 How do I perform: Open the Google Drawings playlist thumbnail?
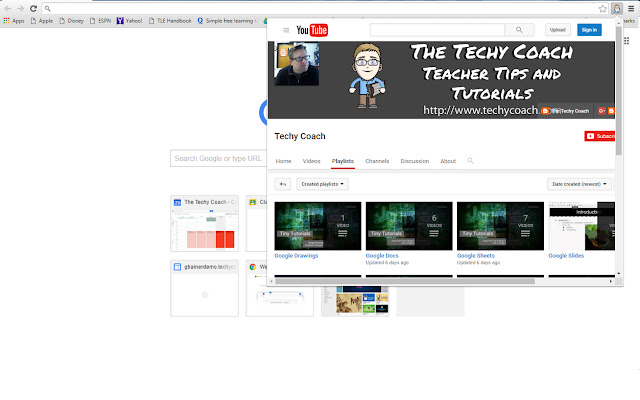318,226
